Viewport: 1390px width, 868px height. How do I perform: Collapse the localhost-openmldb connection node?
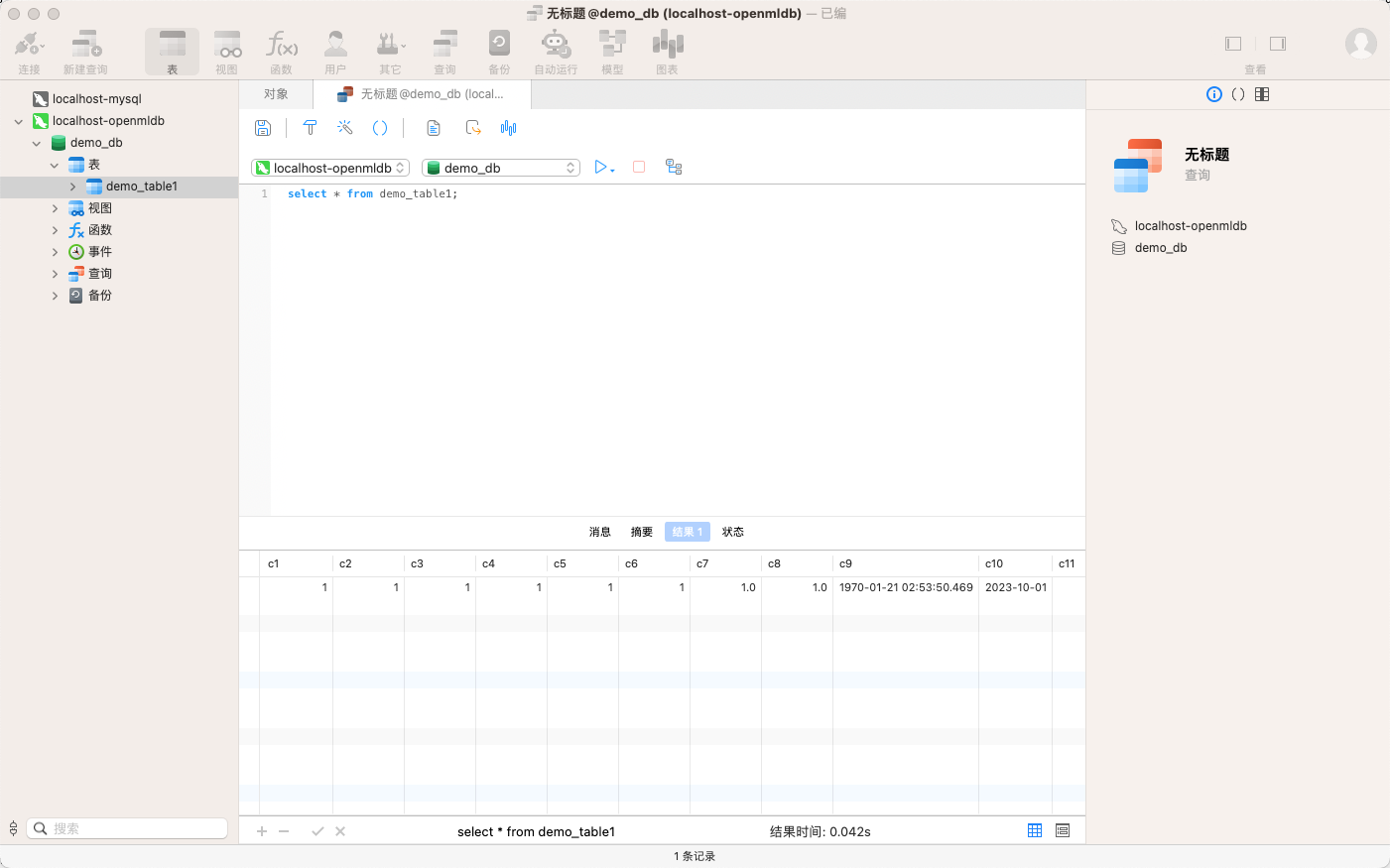coord(19,121)
